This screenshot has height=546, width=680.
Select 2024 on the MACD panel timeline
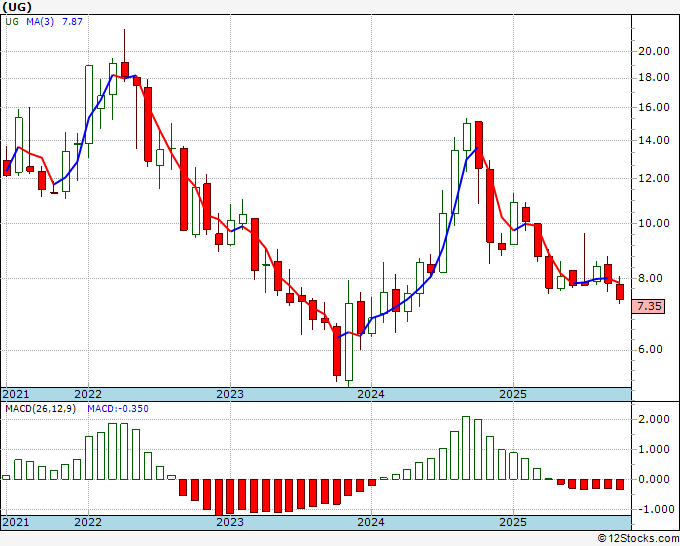pyautogui.click(x=371, y=522)
